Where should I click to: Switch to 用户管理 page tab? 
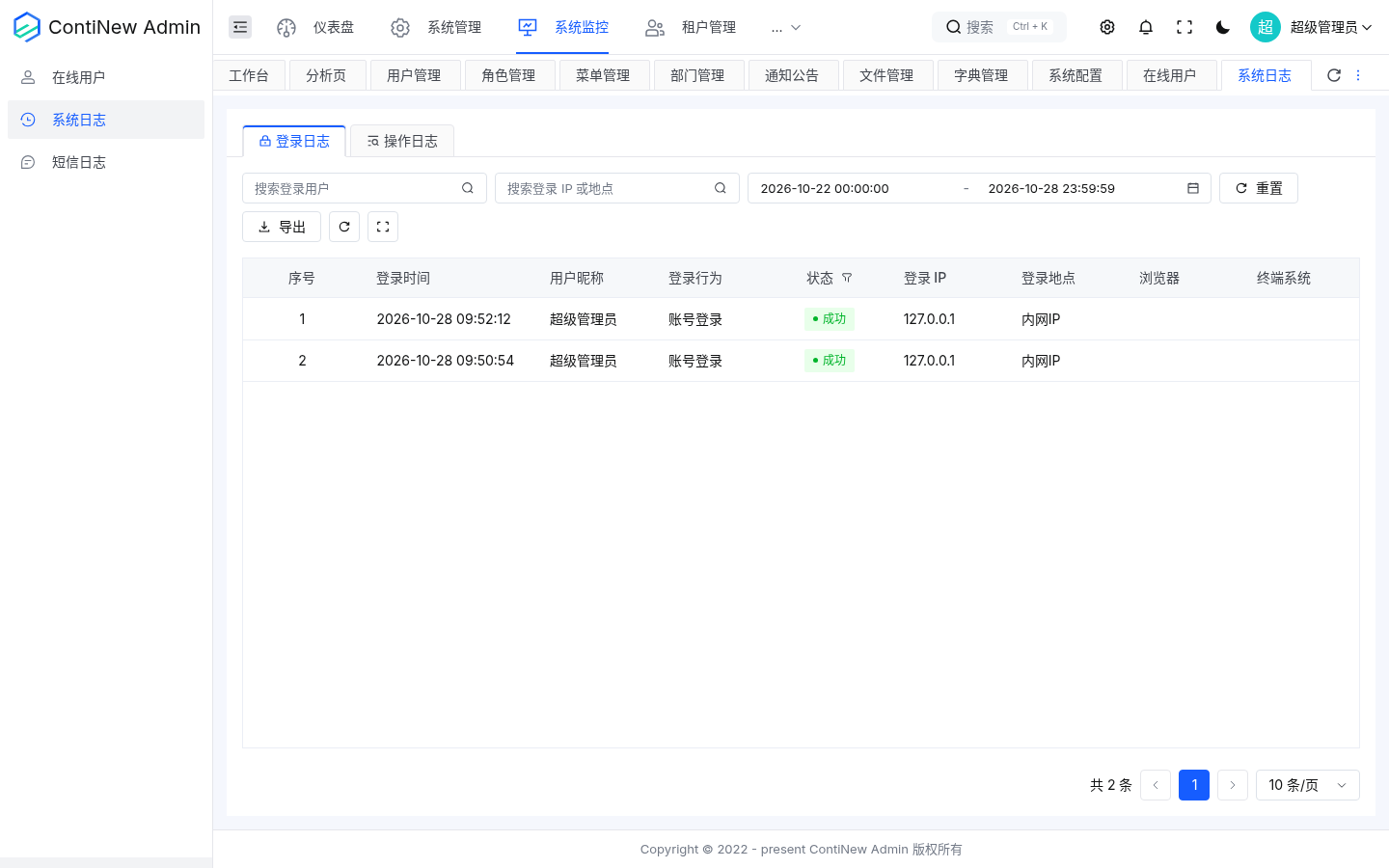414,75
